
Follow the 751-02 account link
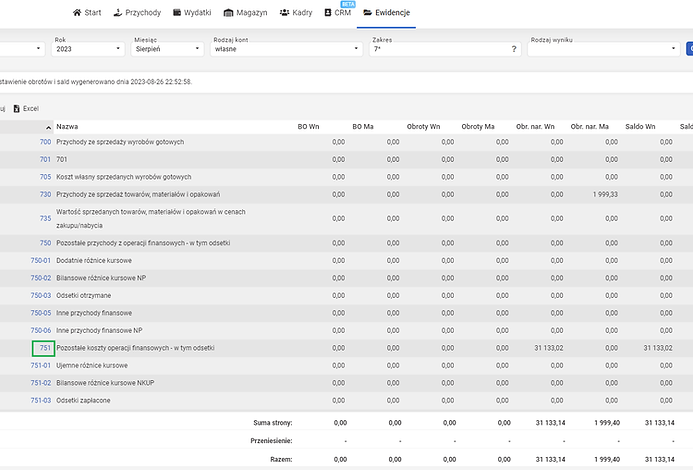click(x=40, y=383)
